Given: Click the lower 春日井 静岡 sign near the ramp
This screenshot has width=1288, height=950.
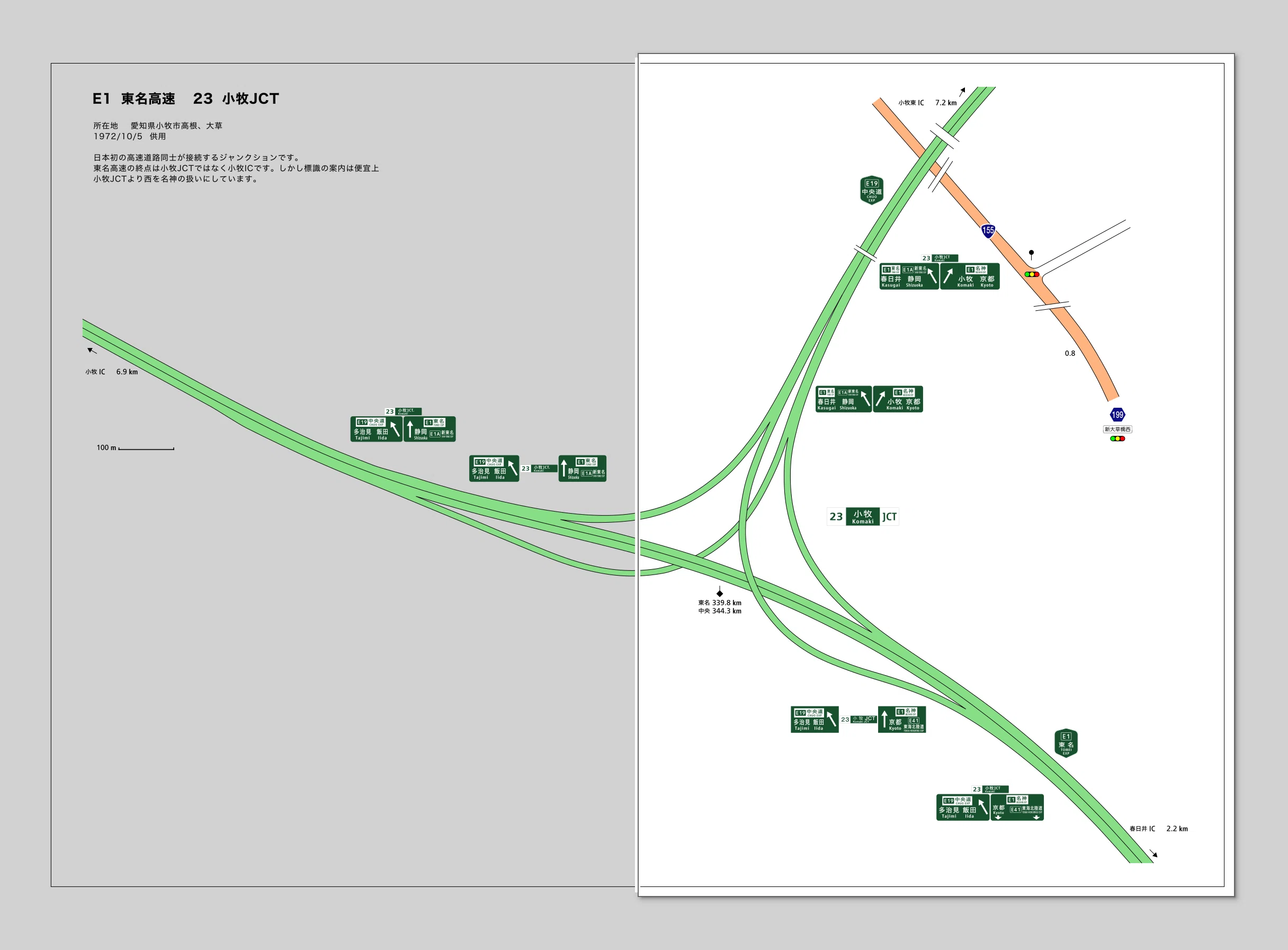Looking at the screenshot, I should pos(844,399).
